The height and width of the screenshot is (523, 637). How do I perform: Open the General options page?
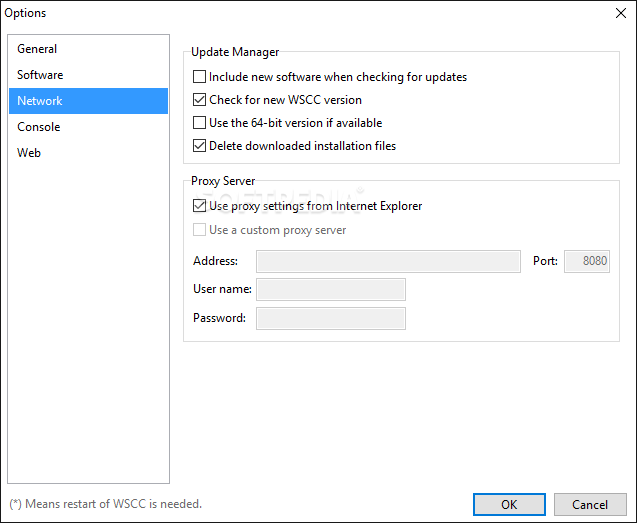pos(37,49)
